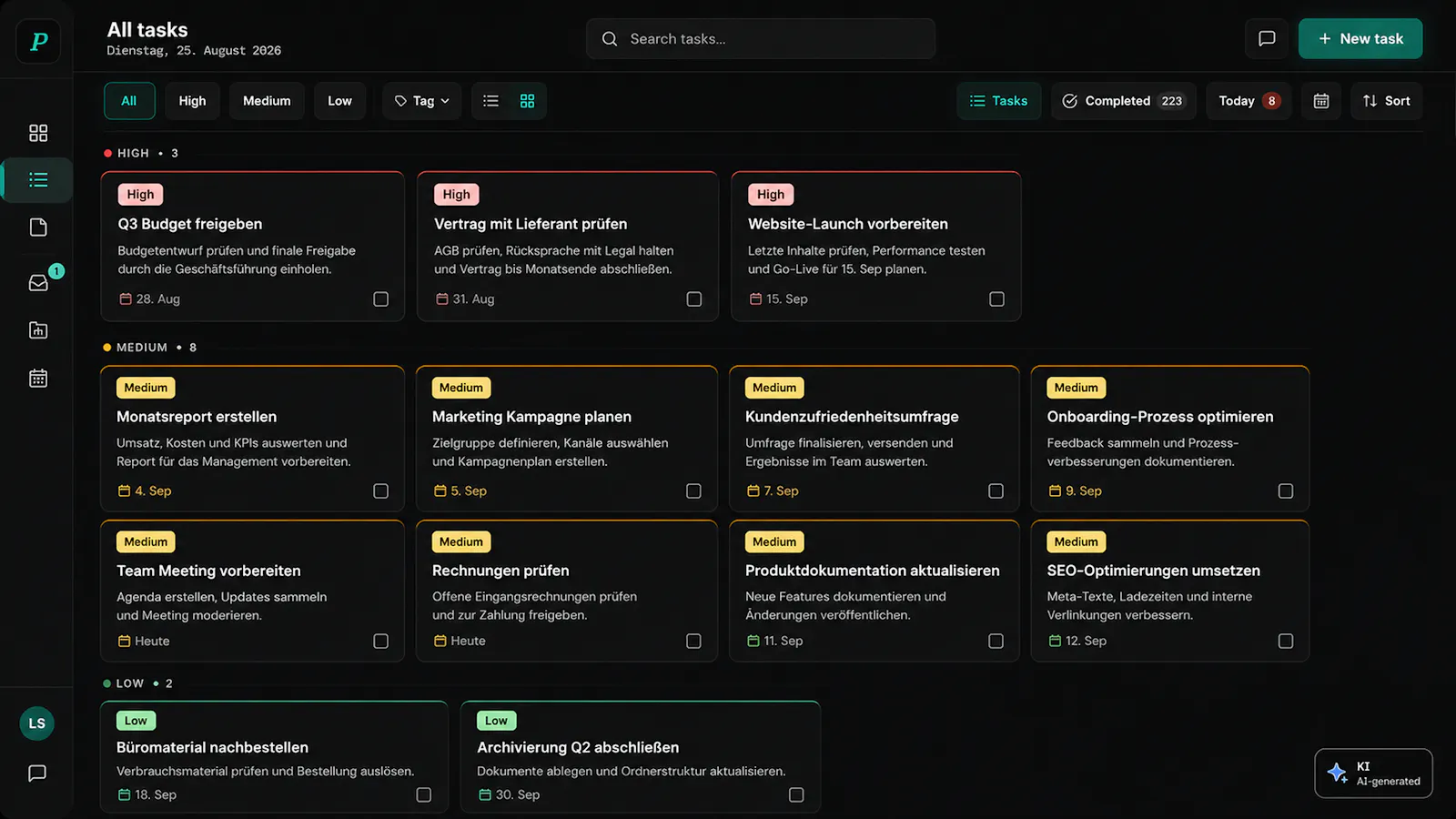Viewport: 1456px width, 819px height.
Task: Check off Büromaterial nachbestellen
Action: tap(424, 795)
